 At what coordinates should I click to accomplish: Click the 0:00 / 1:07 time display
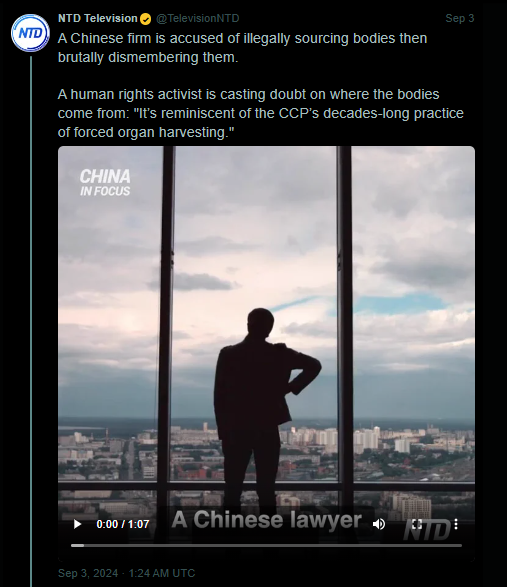pyautogui.click(x=123, y=524)
